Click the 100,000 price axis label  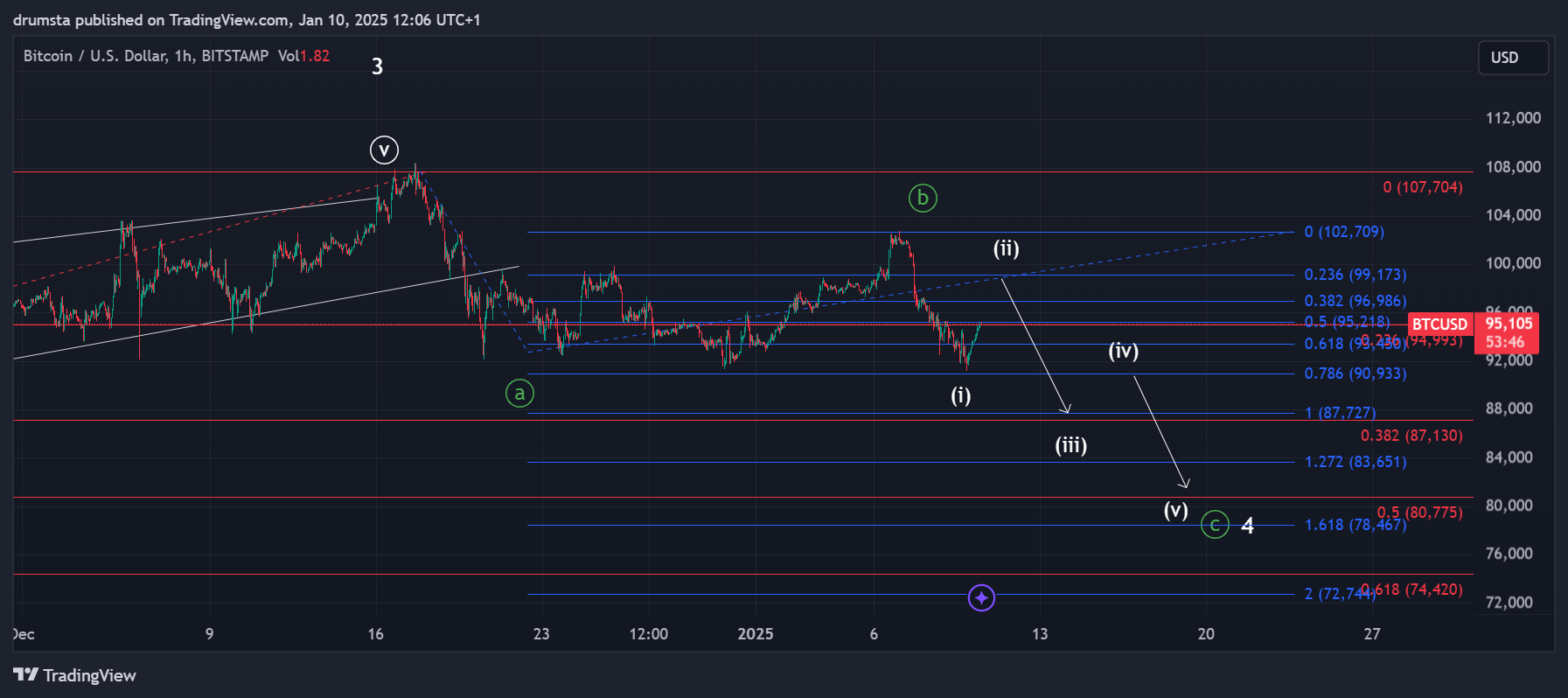click(x=1513, y=263)
